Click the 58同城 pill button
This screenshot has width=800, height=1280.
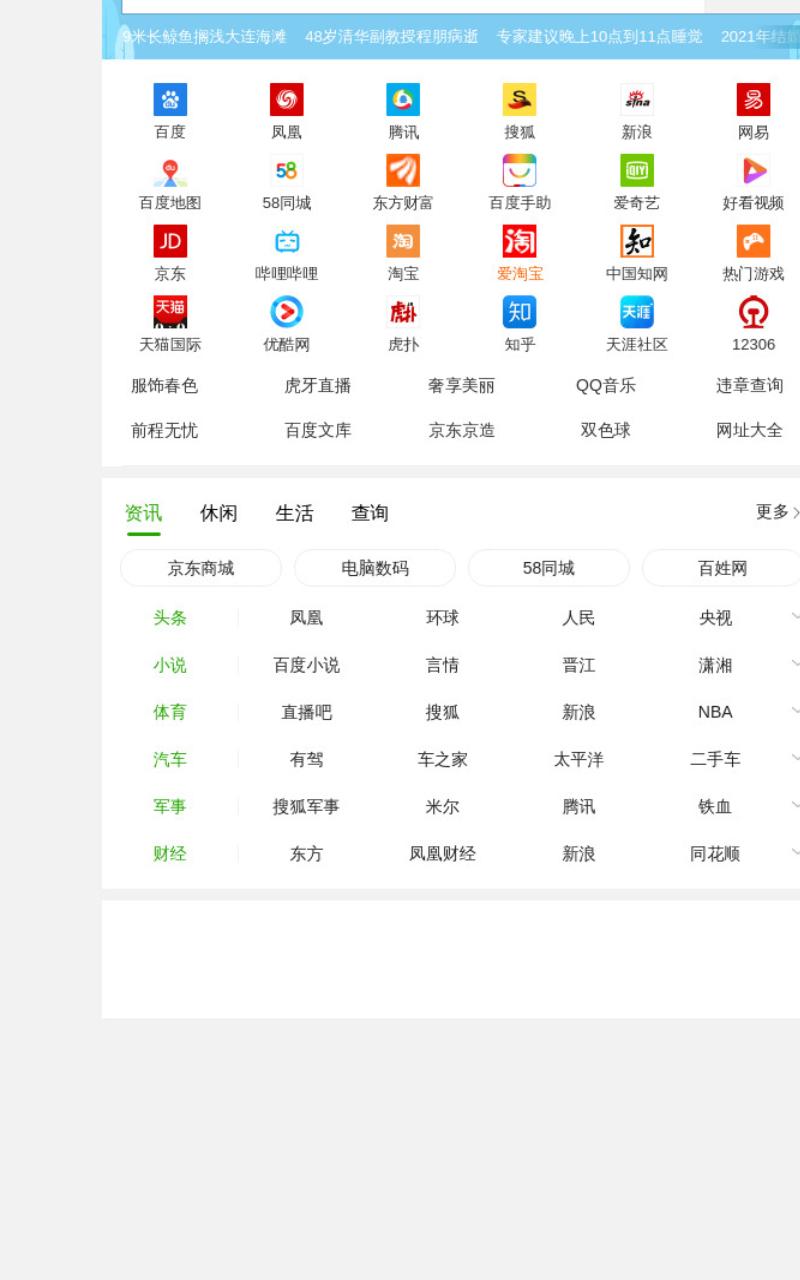pos(549,568)
